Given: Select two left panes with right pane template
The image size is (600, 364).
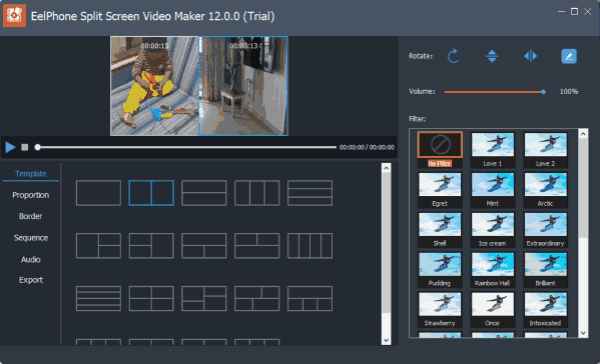Looking at the screenshot, I should [151, 246].
